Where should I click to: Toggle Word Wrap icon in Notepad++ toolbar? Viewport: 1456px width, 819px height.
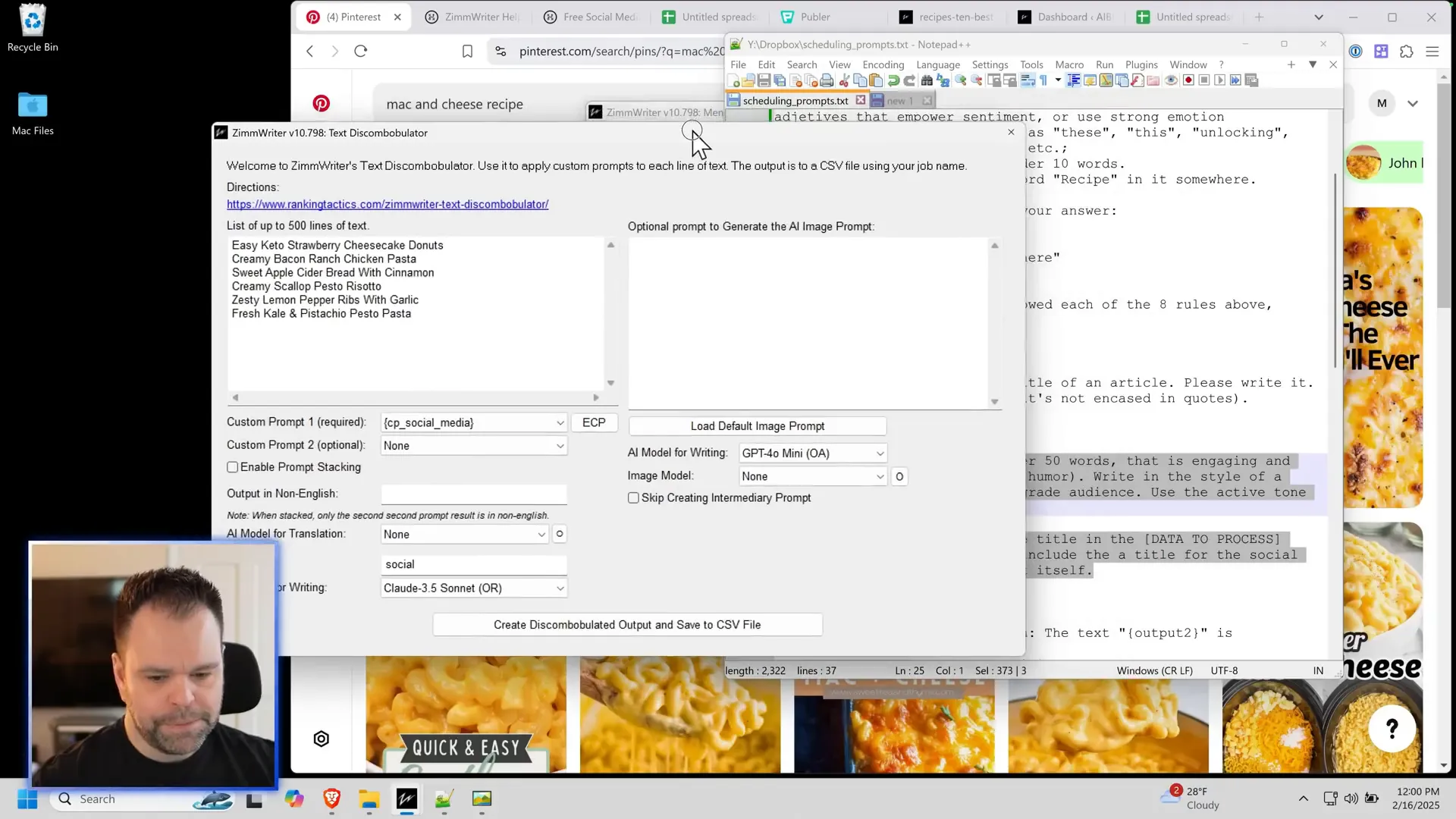[1028, 80]
